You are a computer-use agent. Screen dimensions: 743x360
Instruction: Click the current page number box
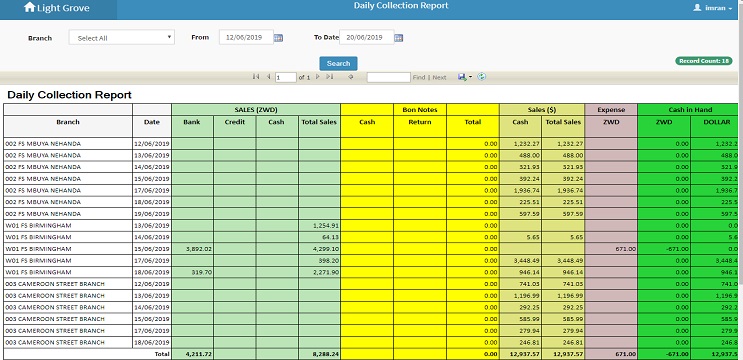pos(286,77)
